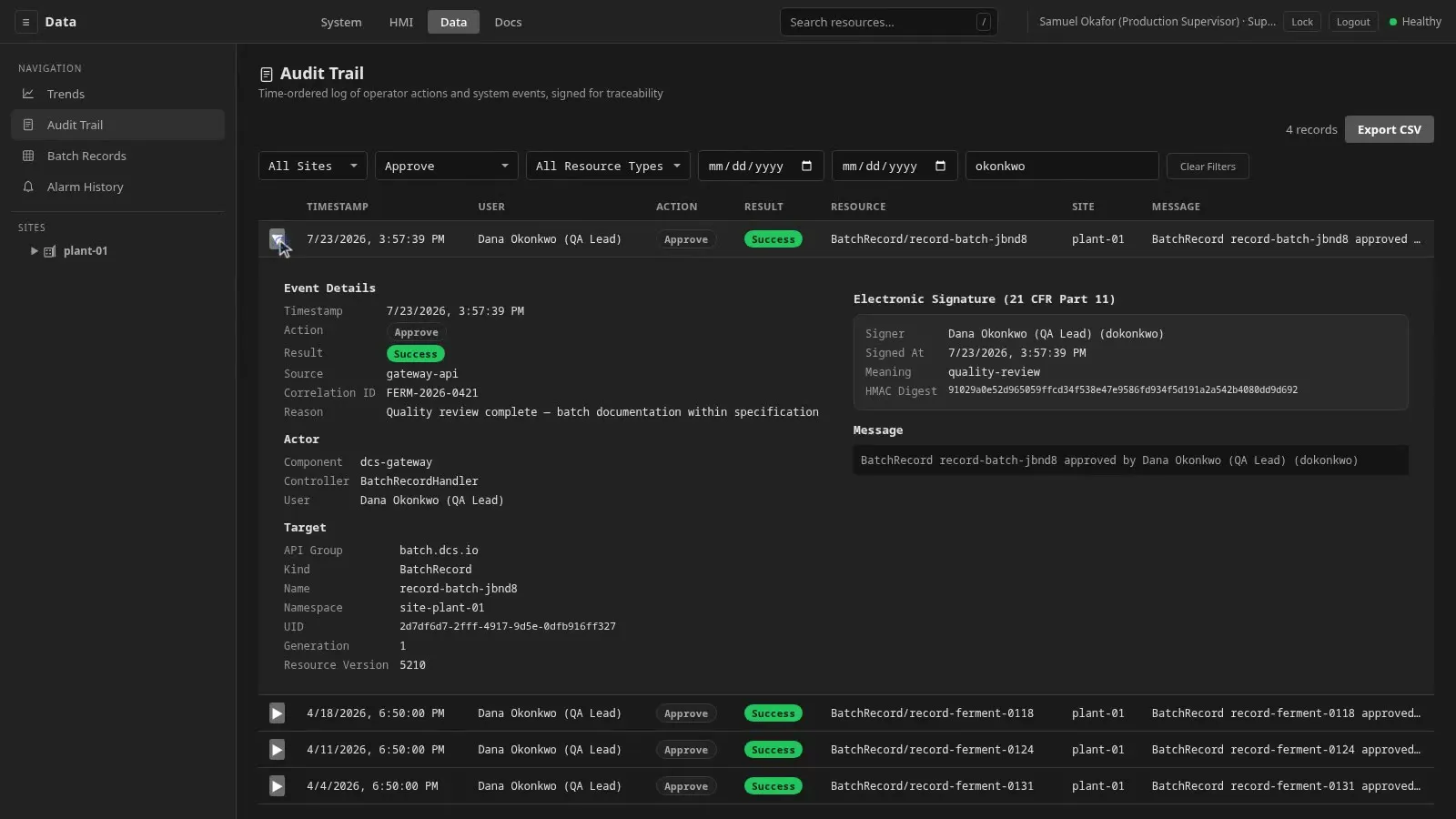This screenshot has height=819, width=1456.
Task: Click the Clear Filters button
Action: (1208, 167)
